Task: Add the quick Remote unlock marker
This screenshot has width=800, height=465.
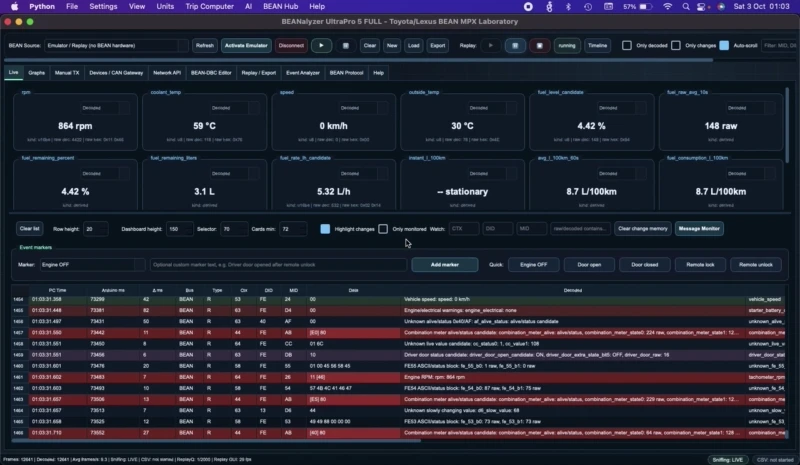Action: pos(756,264)
